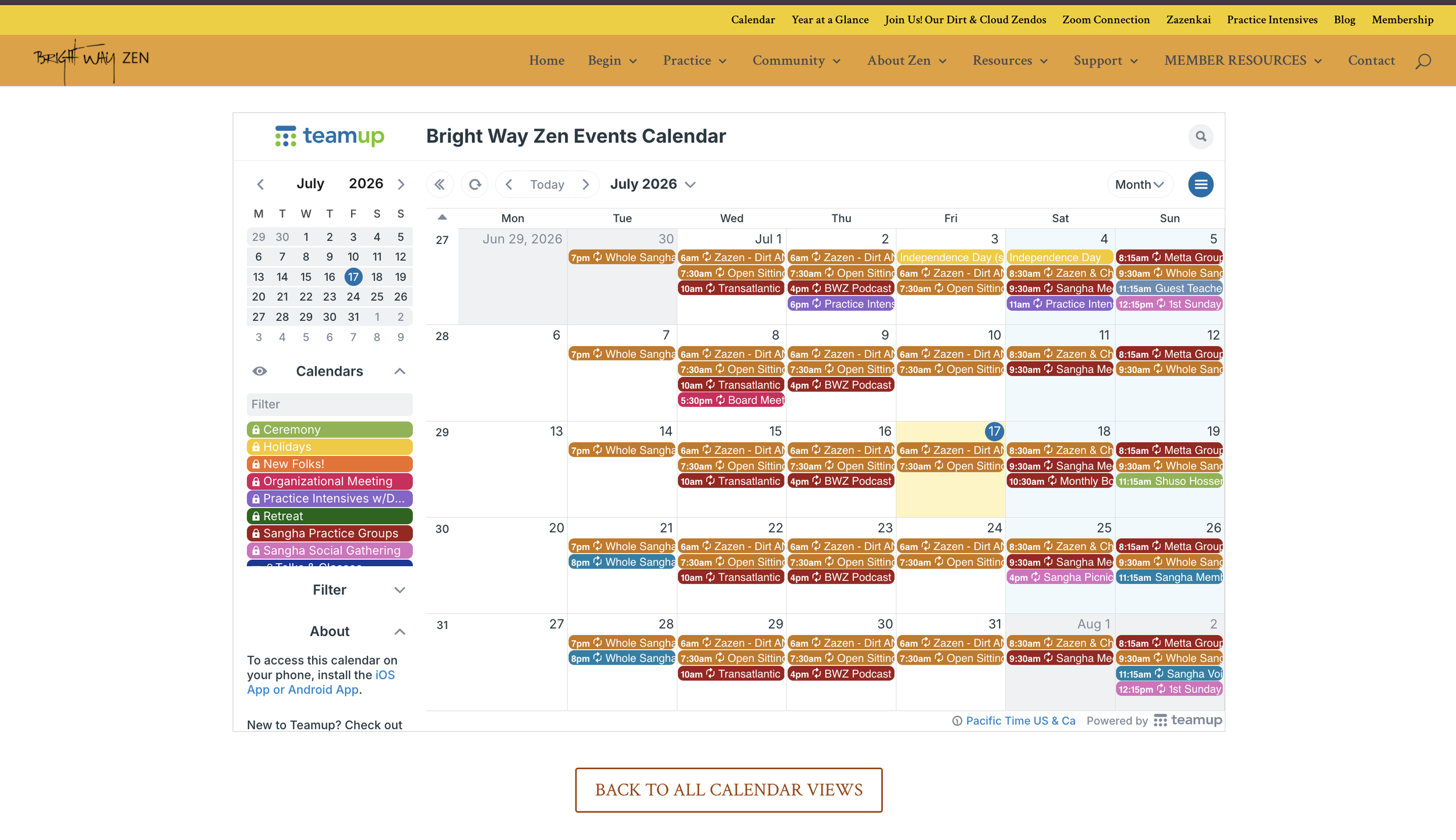
Task: Toggle the Ceremony calendar
Action: 330,429
